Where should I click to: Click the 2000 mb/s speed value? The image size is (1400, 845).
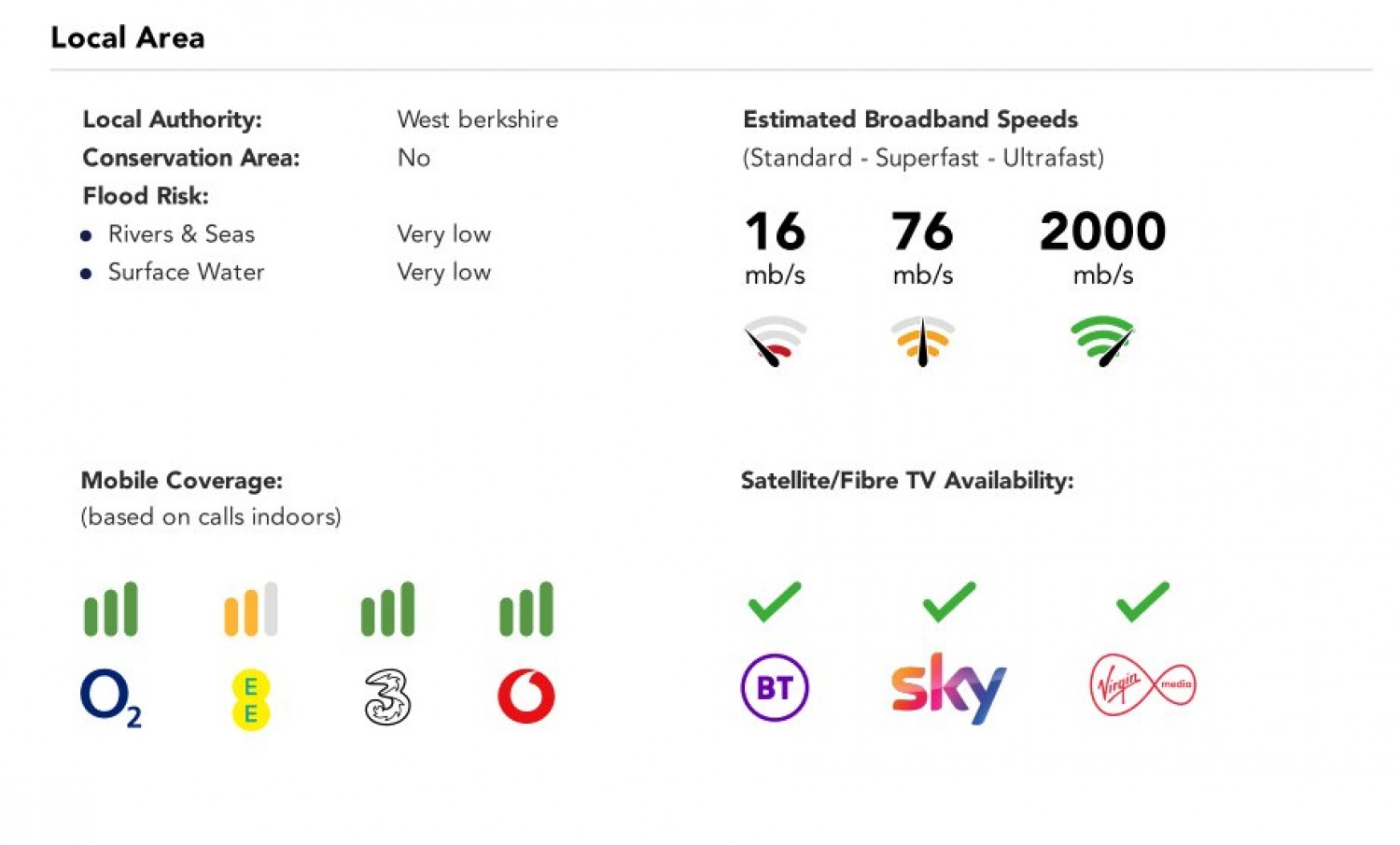[1102, 232]
